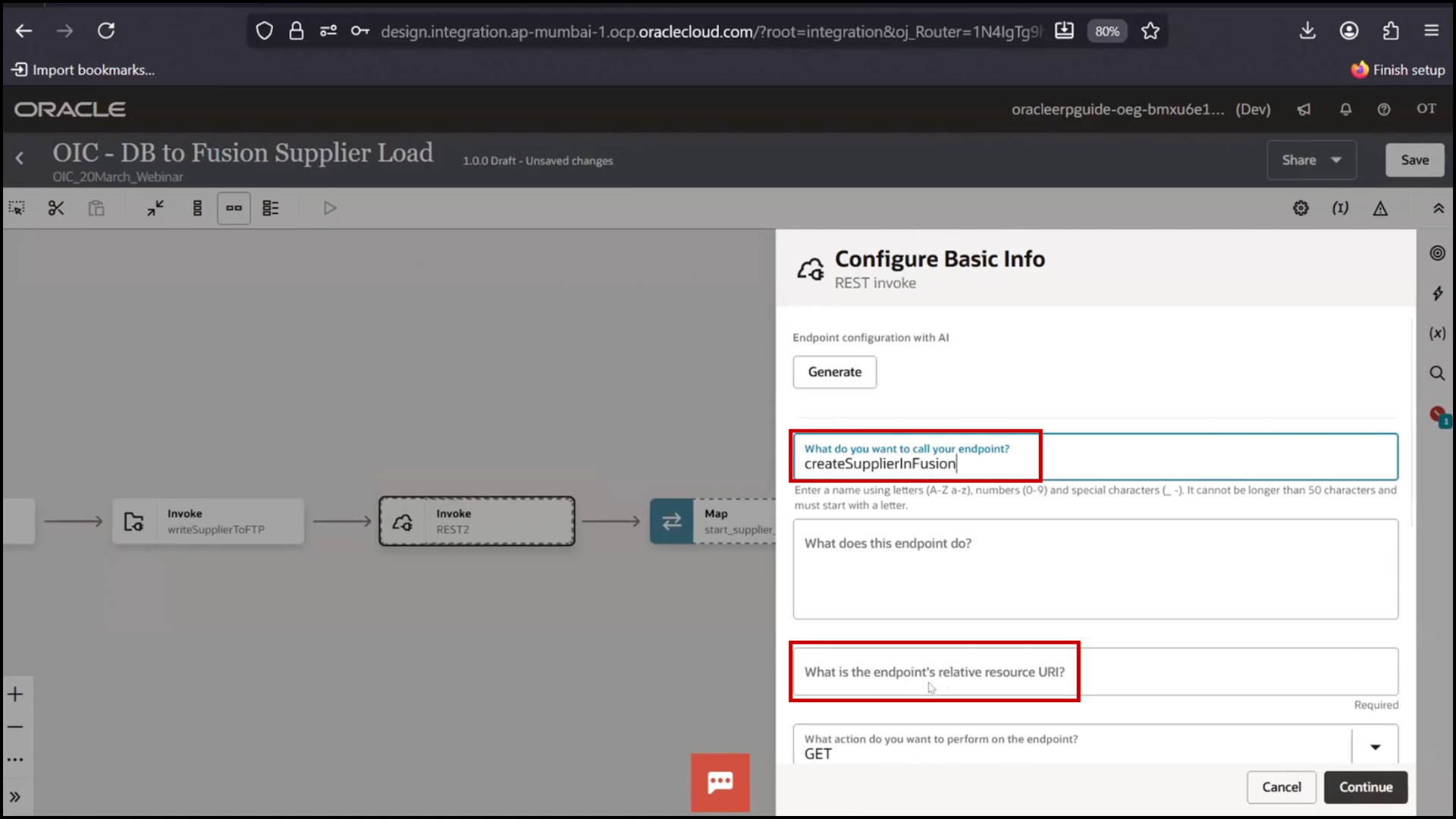Screen dimensions: 1456x819
Task: Open notifications bell icon
Action: pos(1345,109)
